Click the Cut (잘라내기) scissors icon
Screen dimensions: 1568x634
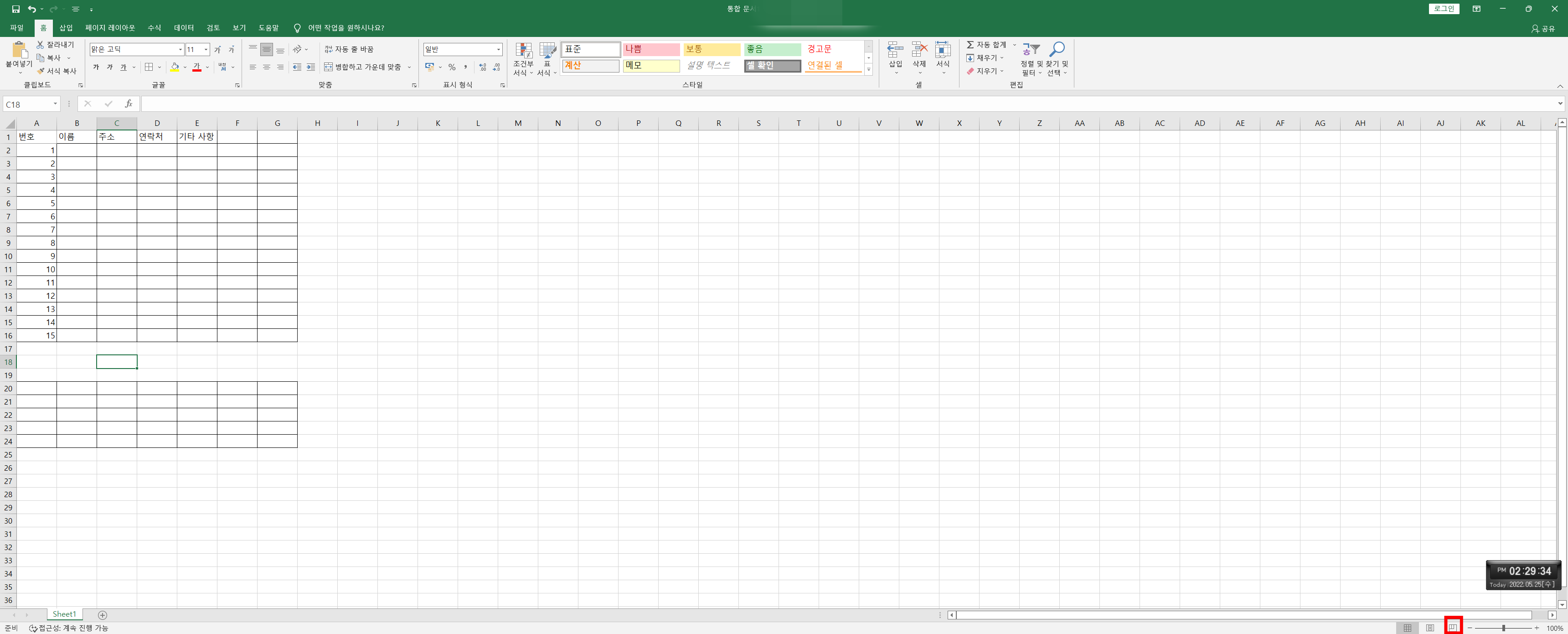pyautogui.click(x=40, y=44)
